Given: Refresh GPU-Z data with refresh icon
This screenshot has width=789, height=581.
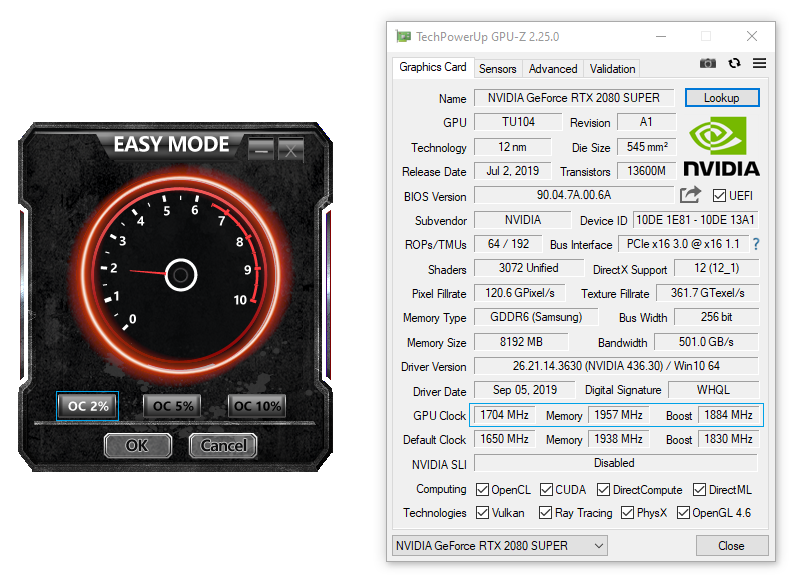Looking at the screenshot, I should click(x=734, y=63).
